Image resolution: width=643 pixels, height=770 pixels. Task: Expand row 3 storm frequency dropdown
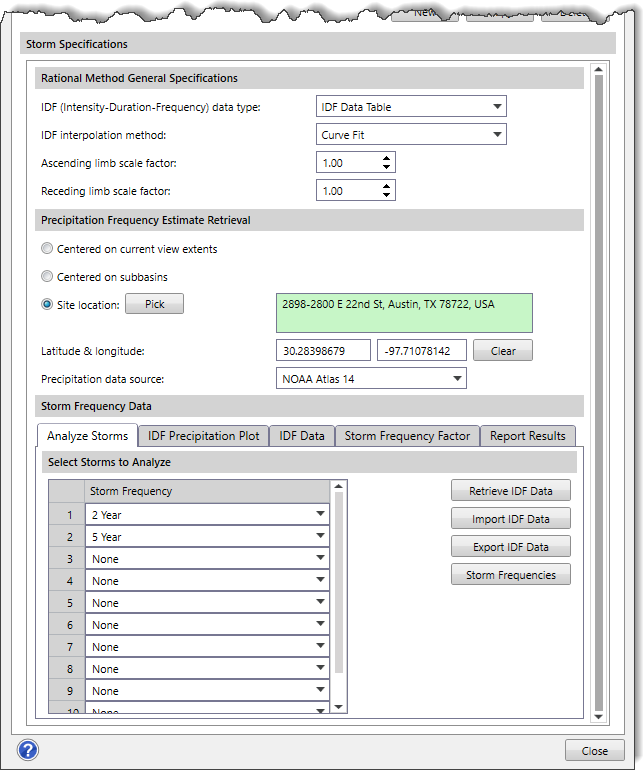(x=320, y=558)
